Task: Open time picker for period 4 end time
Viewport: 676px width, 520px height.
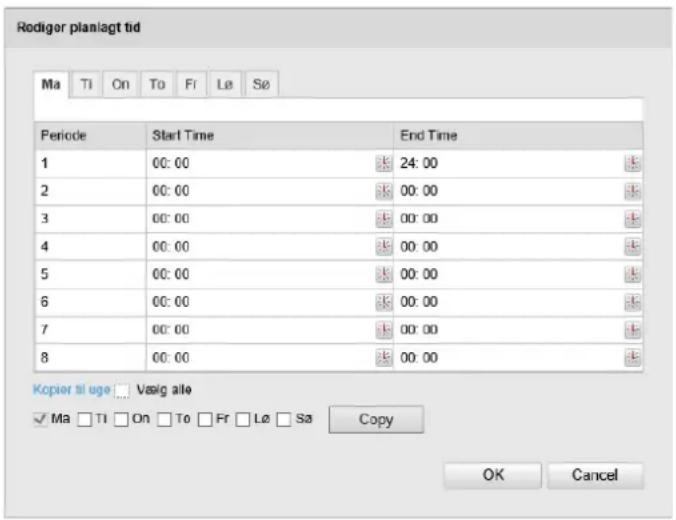Action: (632, 247)
